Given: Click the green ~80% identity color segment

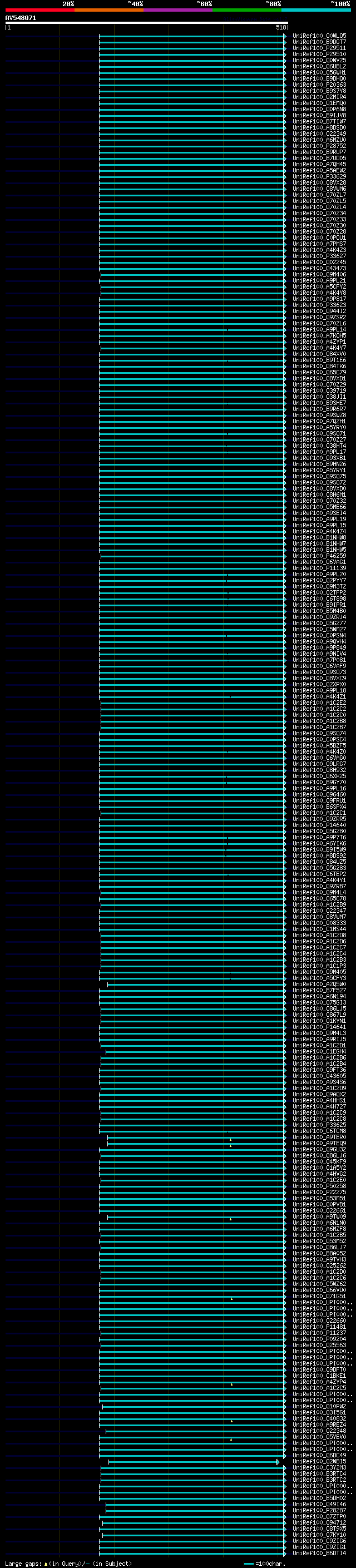Looking at the screenshot, I should click(x=247, y=10).
